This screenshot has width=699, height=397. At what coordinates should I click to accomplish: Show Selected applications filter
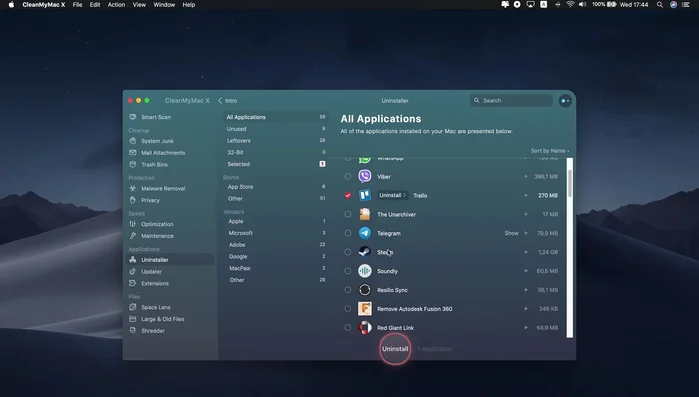tap(275, 164)
